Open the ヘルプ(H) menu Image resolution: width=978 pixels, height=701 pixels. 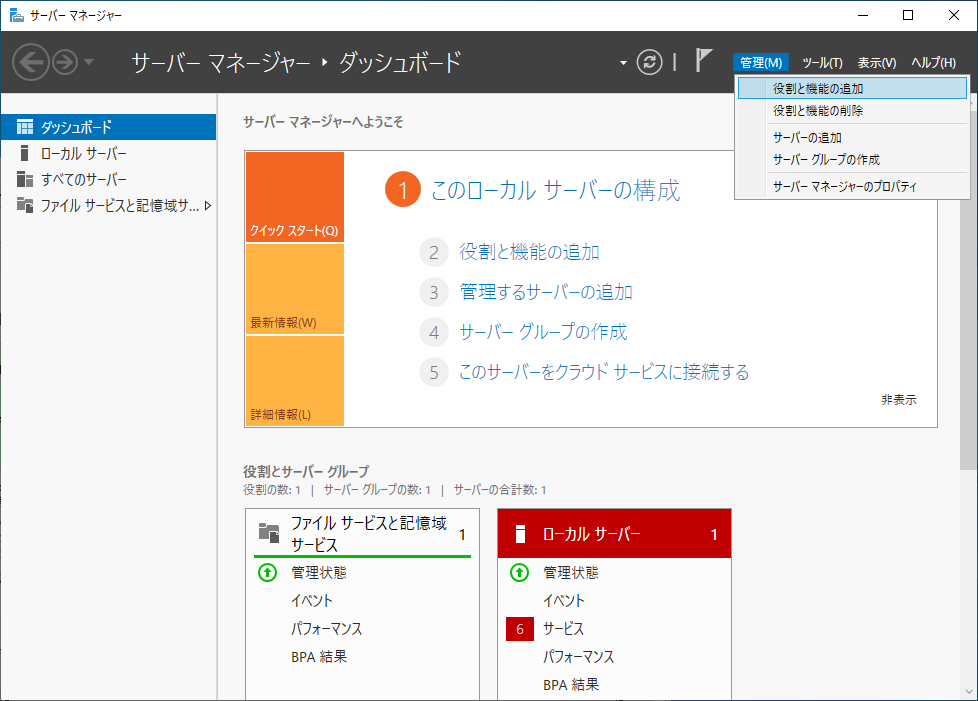[933, 62]
